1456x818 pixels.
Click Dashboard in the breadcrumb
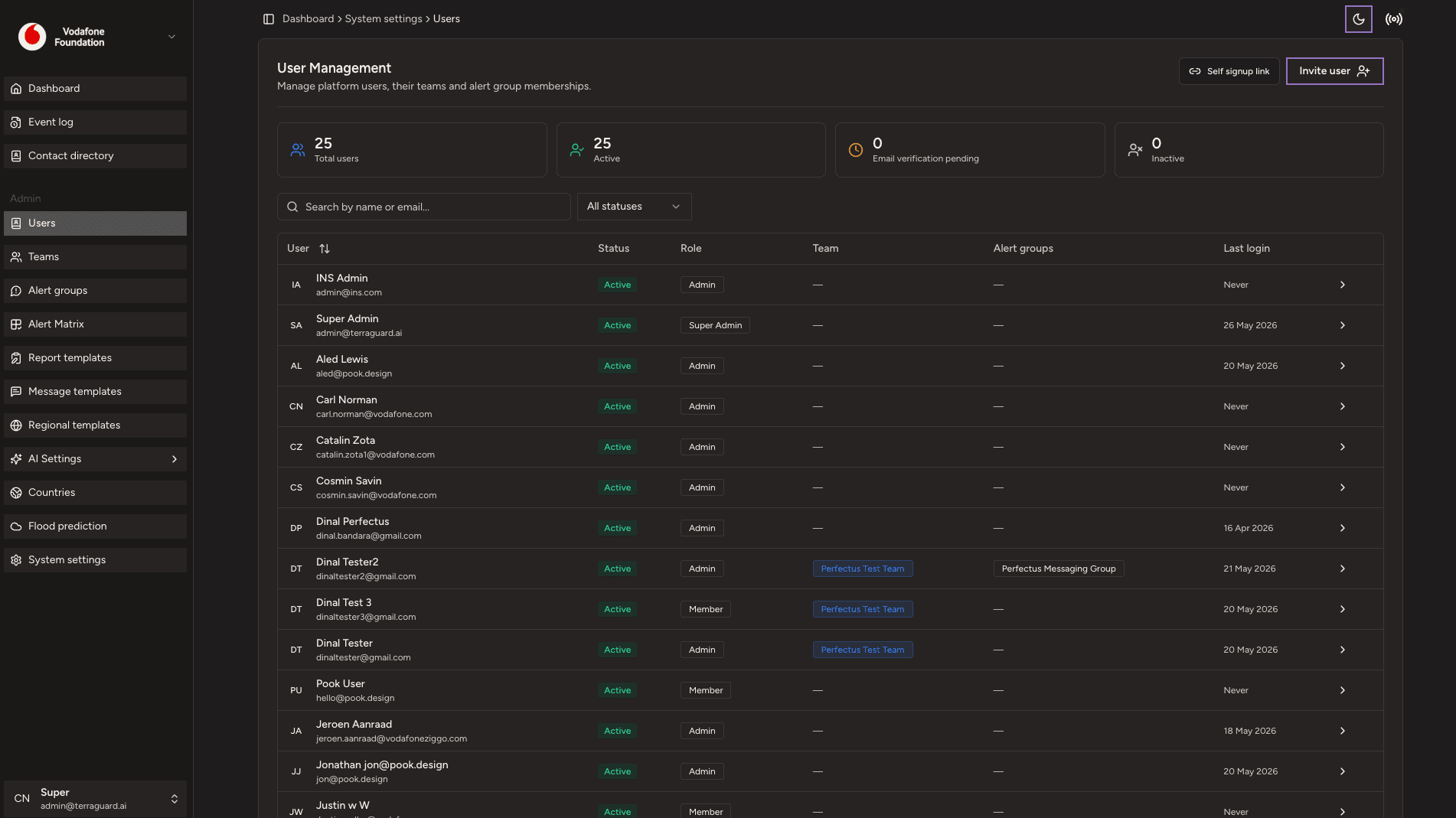tap(308, 19)
